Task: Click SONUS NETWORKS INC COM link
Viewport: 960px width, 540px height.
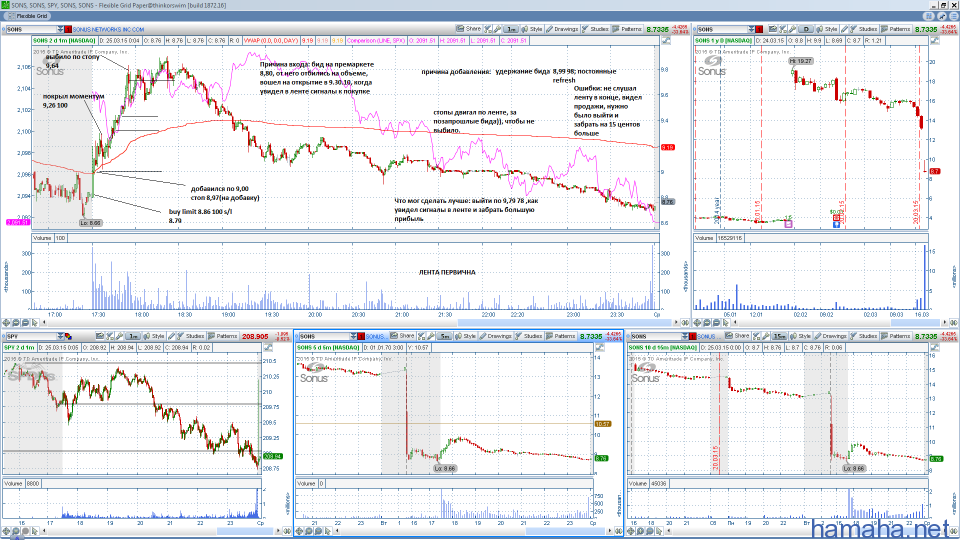Action: 108,29
